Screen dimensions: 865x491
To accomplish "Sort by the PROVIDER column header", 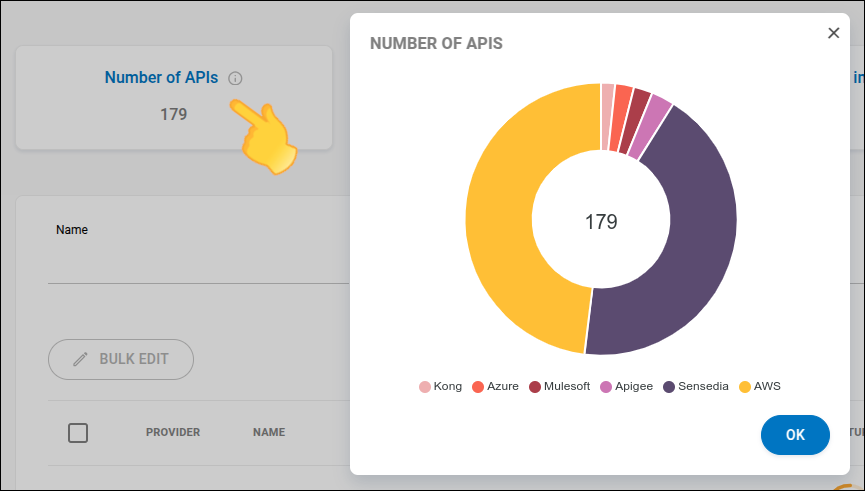I will pyautogui.click(x=173, y=432).
